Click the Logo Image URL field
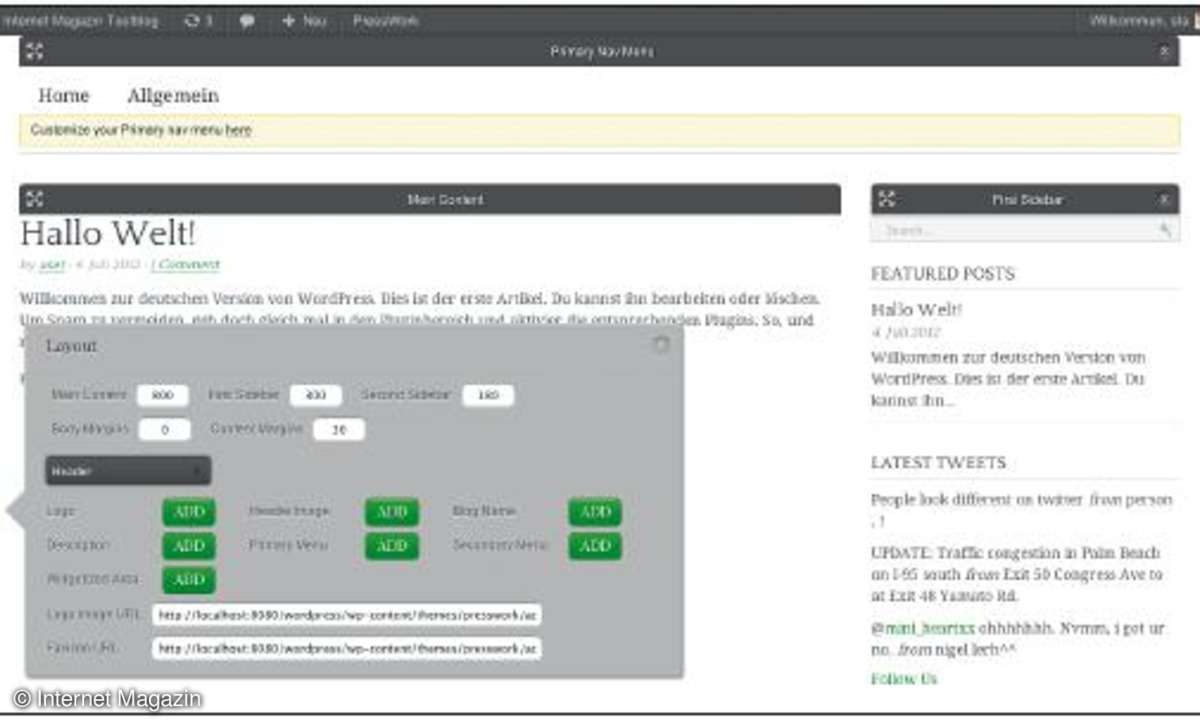Viewport: 1200px width, 720px height. (x=347, y=615)
